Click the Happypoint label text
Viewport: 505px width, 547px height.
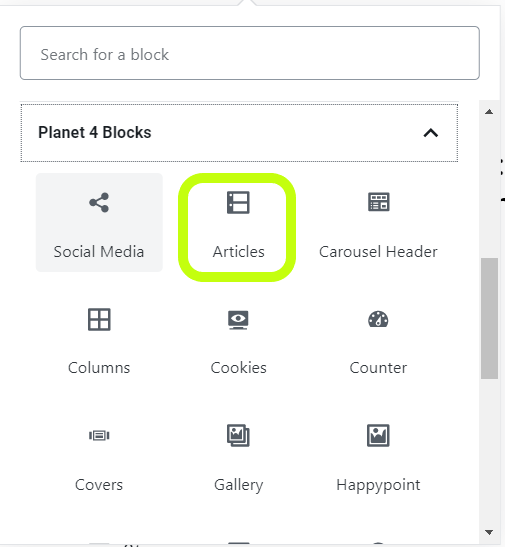pos(378,485)
